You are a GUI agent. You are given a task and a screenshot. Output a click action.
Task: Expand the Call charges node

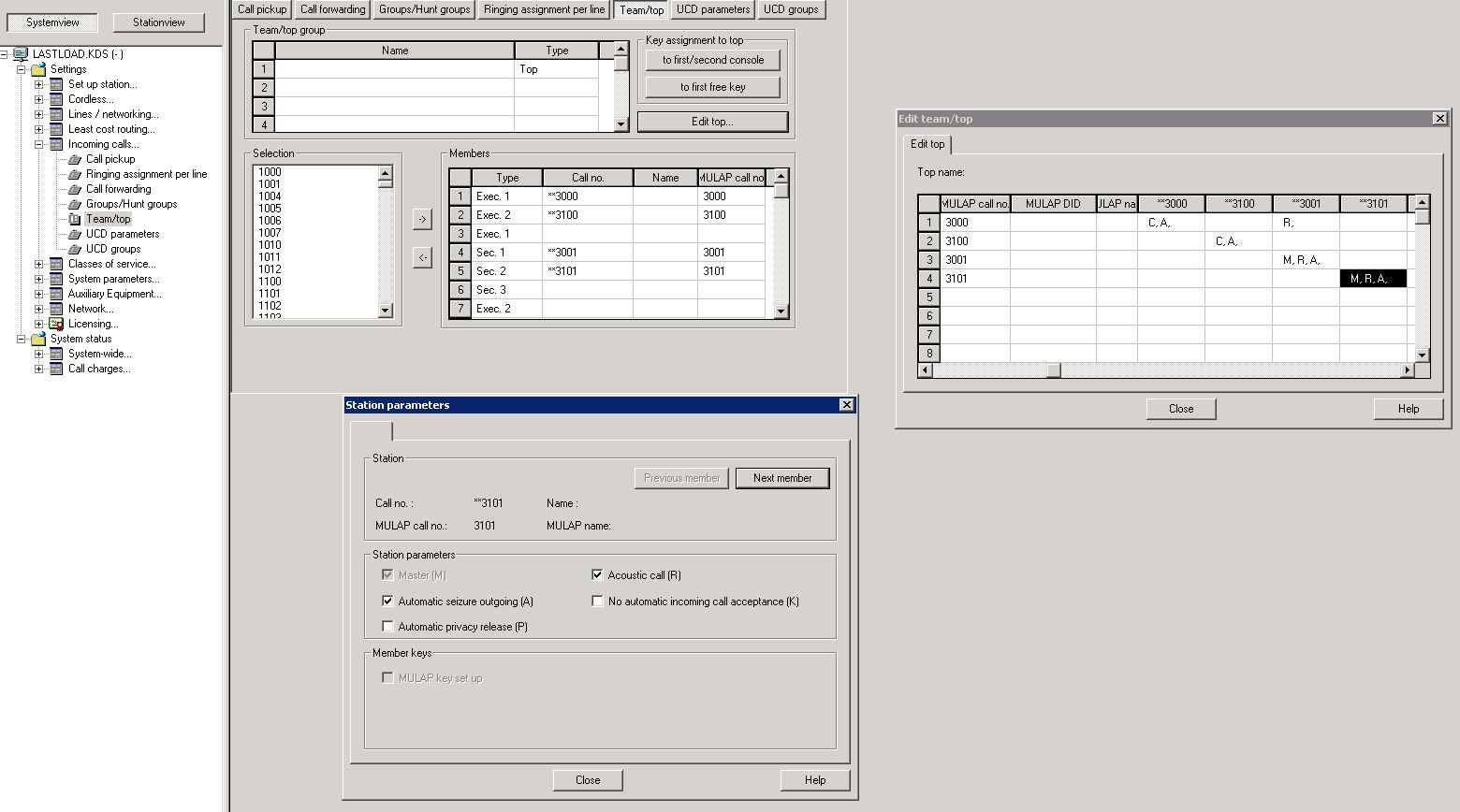click(x=38, y=369)
